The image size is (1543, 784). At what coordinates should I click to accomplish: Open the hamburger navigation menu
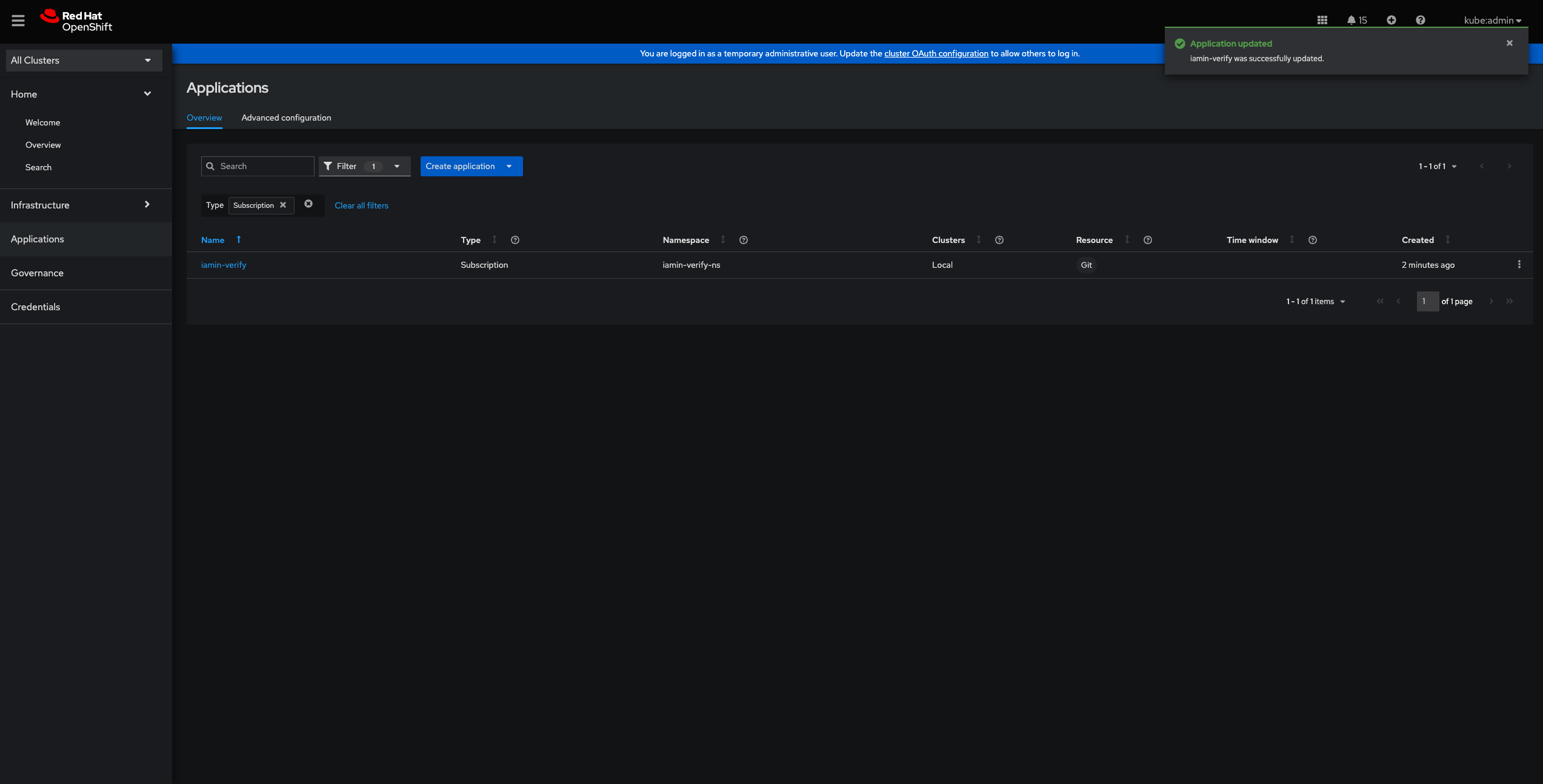[x=18, y=21]
